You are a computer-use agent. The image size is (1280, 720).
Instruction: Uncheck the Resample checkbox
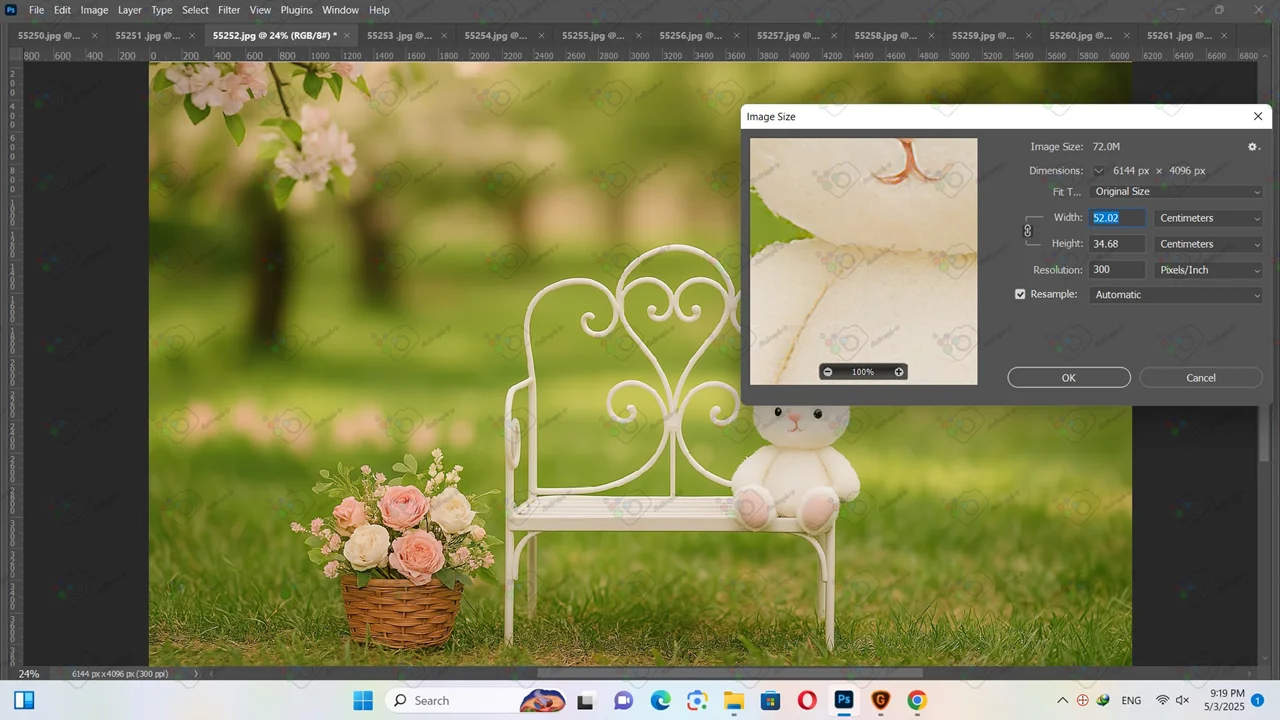(1020, 295)
